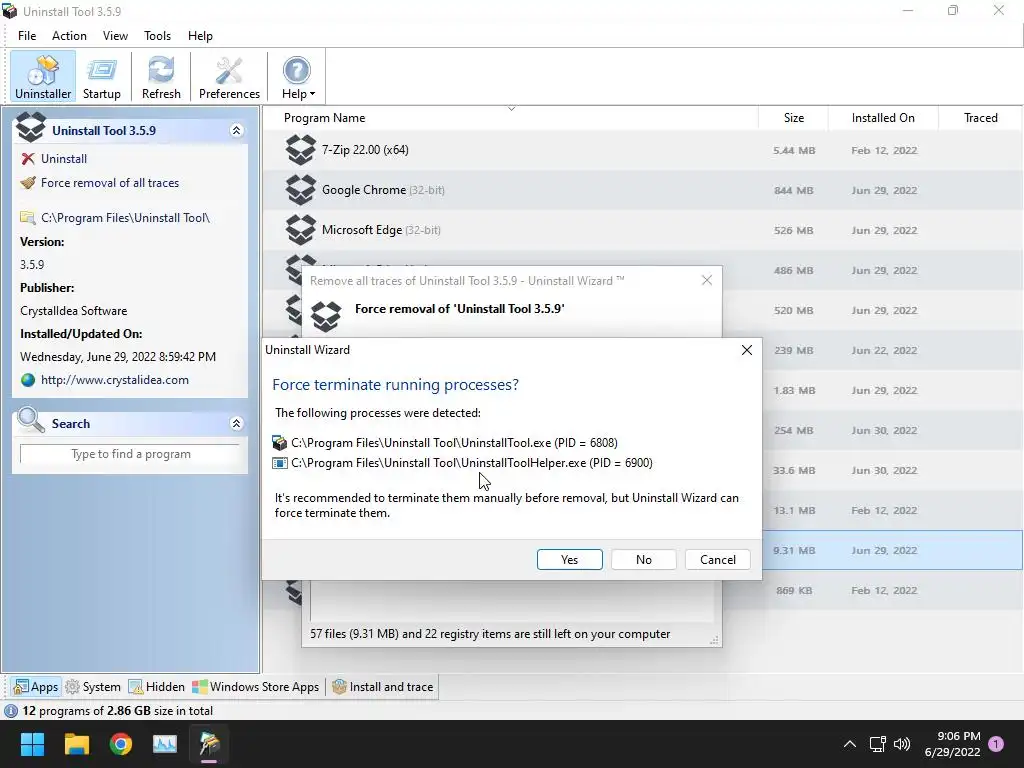The height and width of the screenshot is (768, 1024).
Task: Click the broom icon for force removal
Action: (27, 183)
